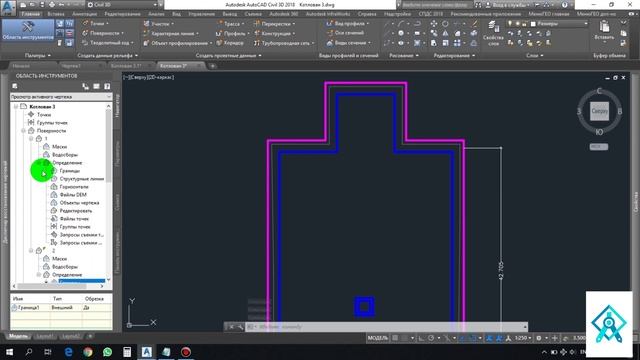
Task: Click the Поверхности surfaces tool icon
Action: [85, 33]
